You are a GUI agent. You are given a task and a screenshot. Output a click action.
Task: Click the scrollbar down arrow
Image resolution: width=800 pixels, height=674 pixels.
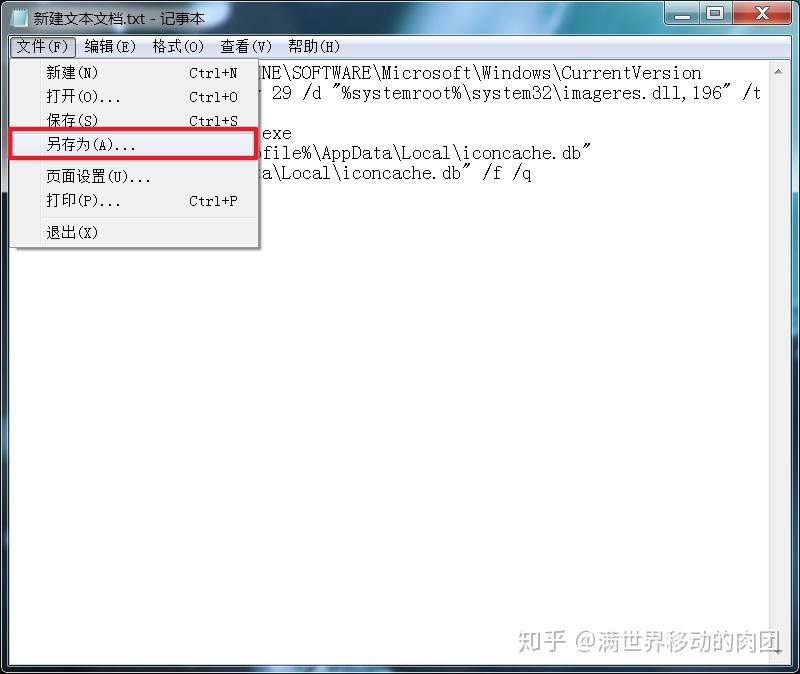[x=778, y=652]
